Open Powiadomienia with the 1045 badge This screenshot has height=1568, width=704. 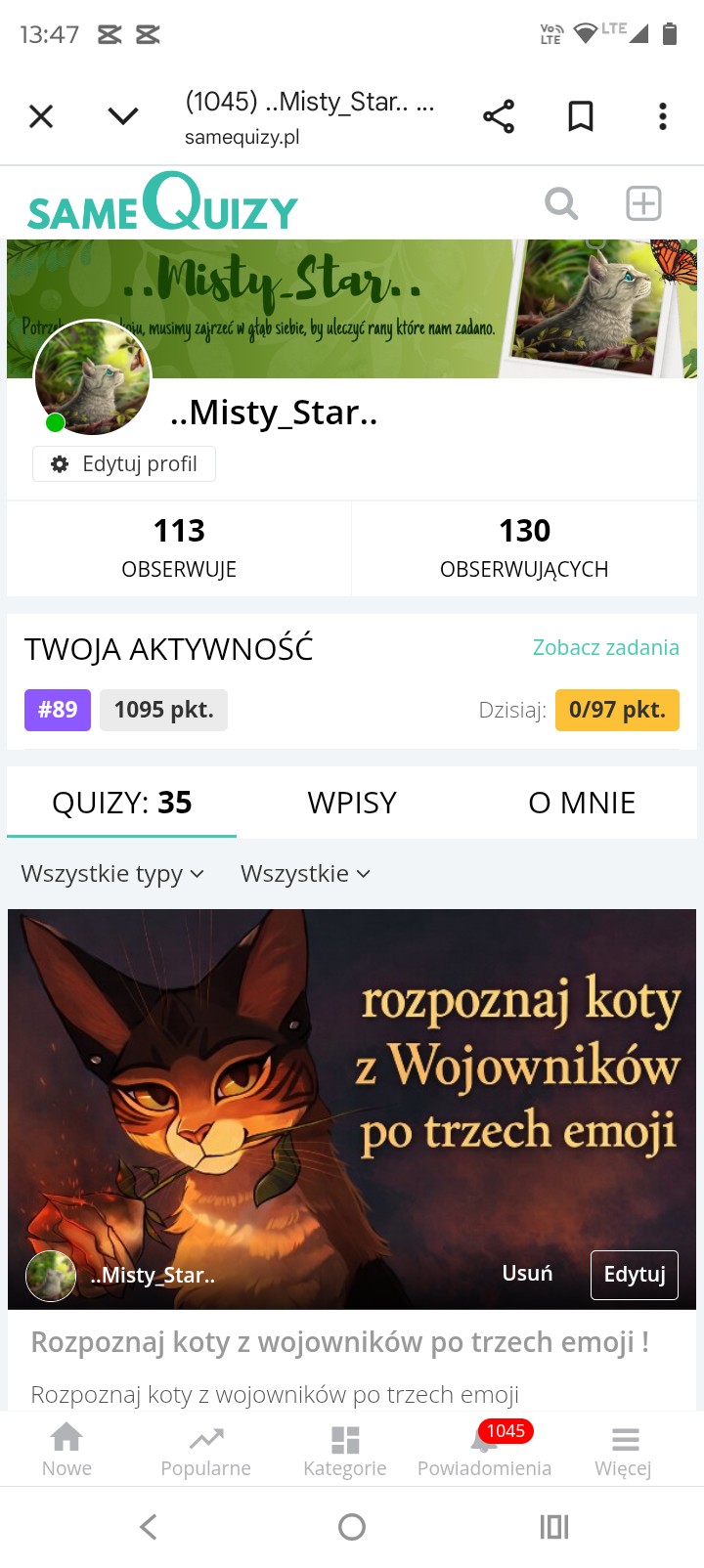(x=484, y=1450)
